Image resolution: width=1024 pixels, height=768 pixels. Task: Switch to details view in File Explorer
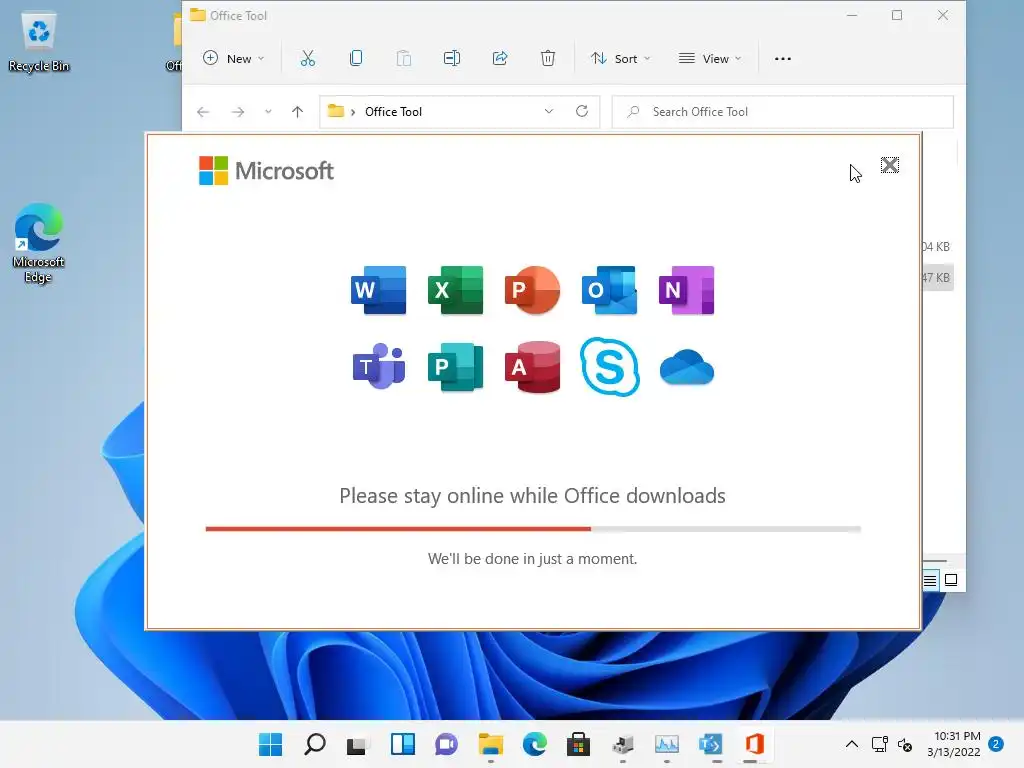930,580
